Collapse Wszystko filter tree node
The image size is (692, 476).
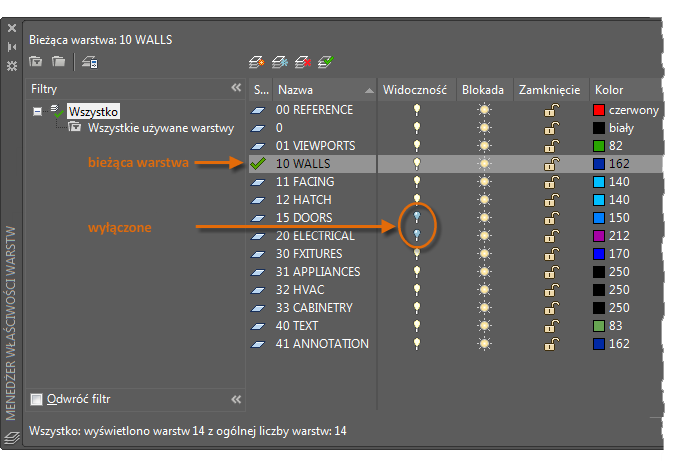pos(38,112)
